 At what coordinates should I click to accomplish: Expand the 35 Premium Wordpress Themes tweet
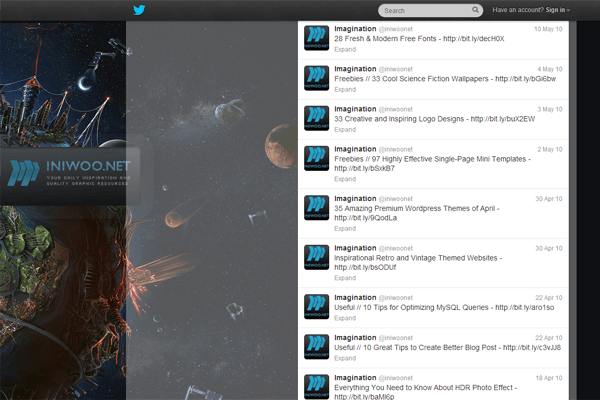tap(345, 229)
